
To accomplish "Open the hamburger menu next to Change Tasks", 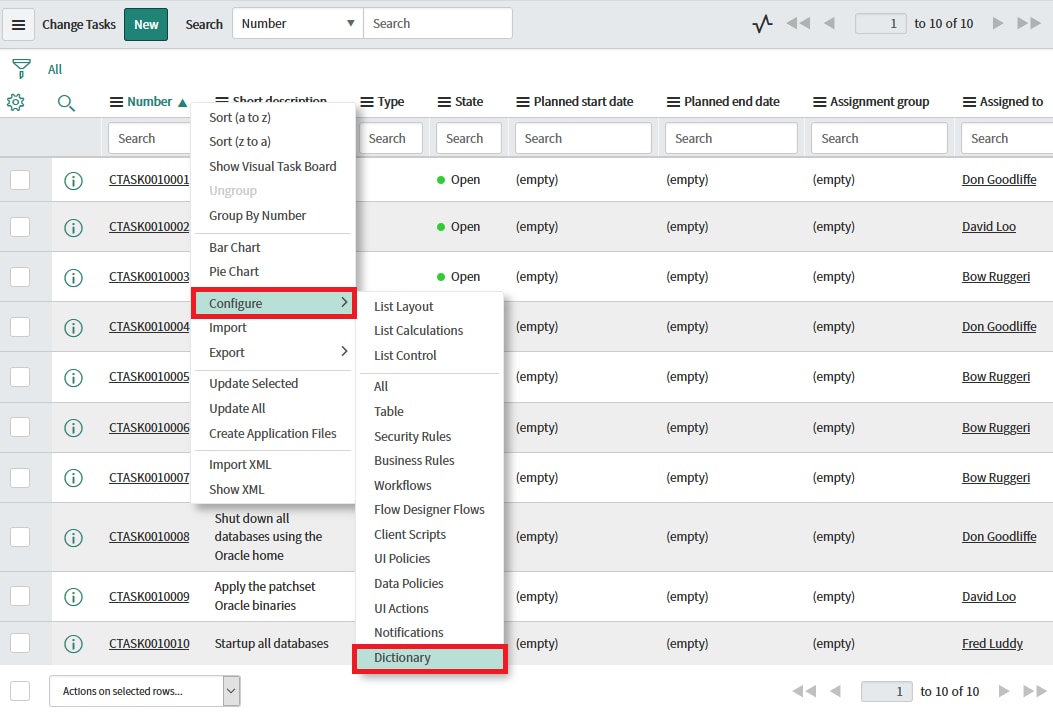I will pyautogui.click(x=18, y=24).
